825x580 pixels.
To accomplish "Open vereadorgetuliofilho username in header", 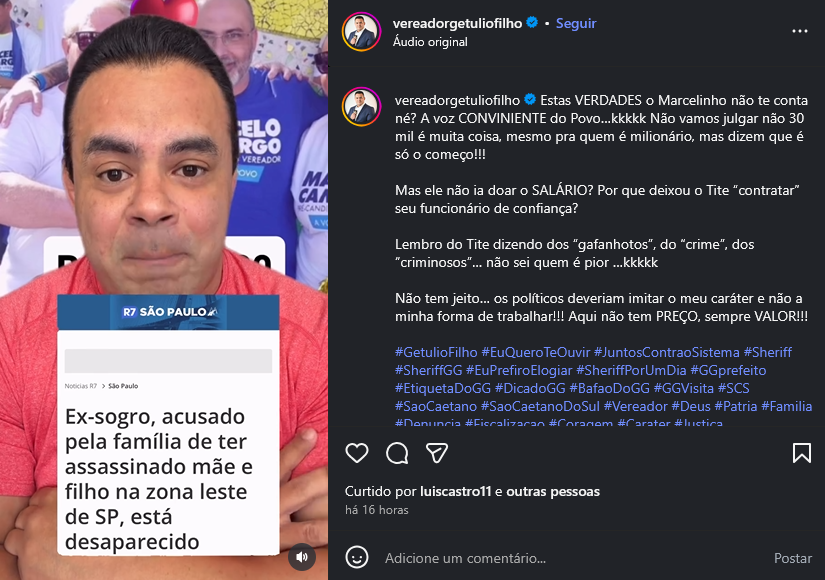I will pyautogui.click(x=457, y=23).
